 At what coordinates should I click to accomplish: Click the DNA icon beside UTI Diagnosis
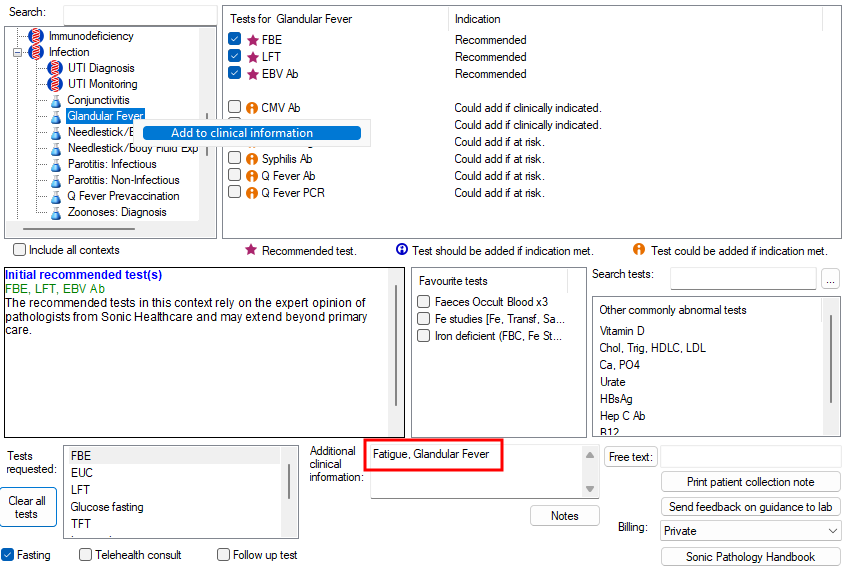[x=55, y=68]
